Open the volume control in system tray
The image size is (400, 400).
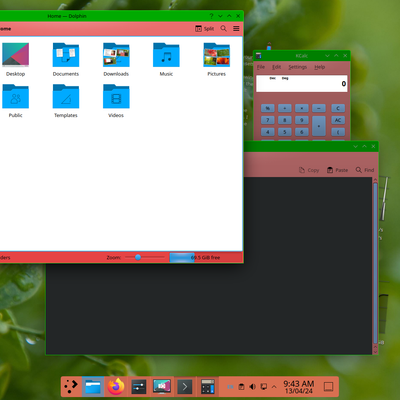pyautogui.click(x=252, y=387)
